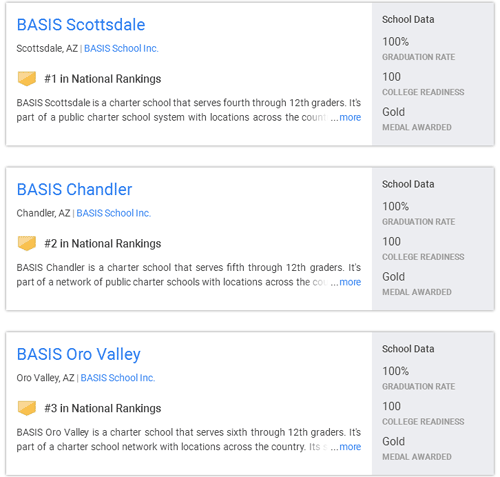This screenshot has height=477, width=500.
Task: Click the gold badge icon beside #2 ranking
Action: coord(27,243)
